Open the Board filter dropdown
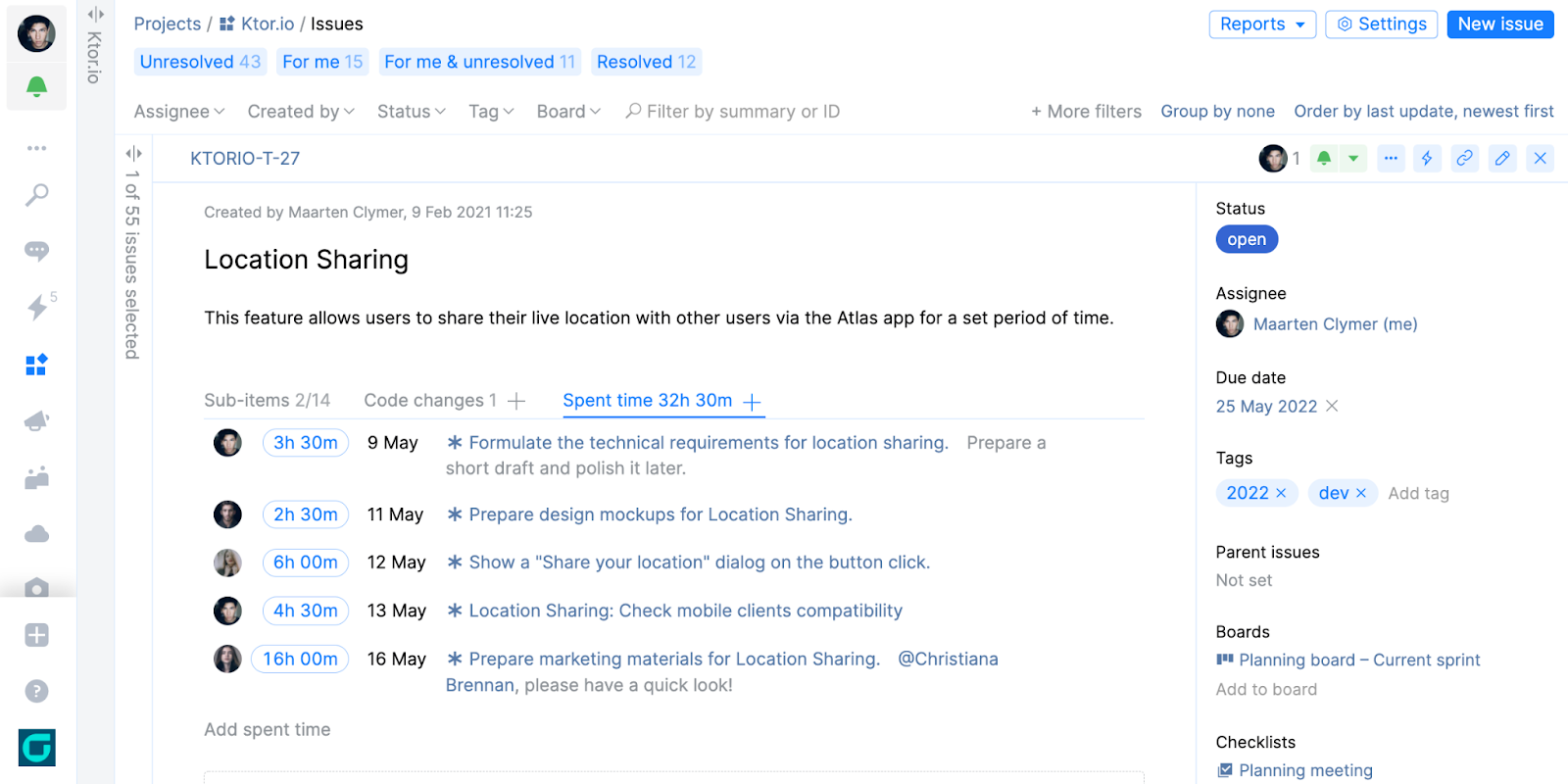Screen dimensions: 1568x784 click(568, 112)
